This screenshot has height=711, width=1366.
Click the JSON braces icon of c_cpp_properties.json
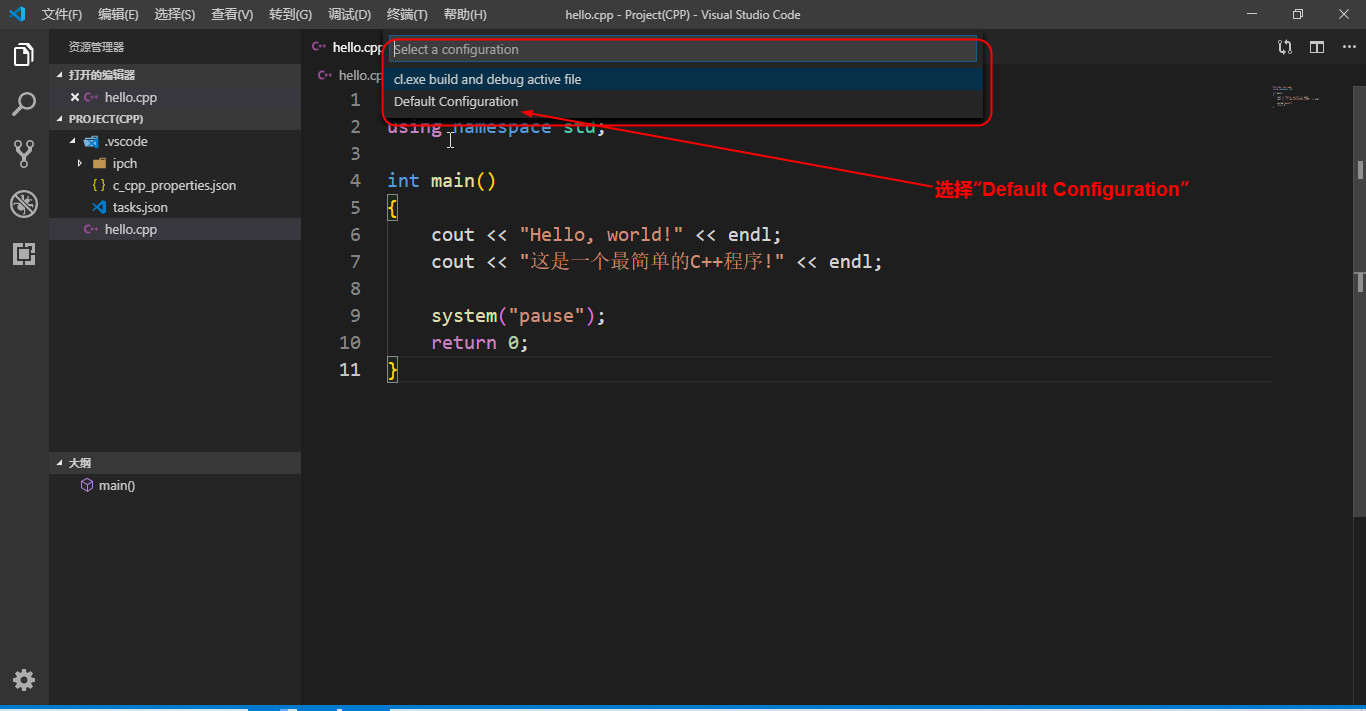[x=99, y=185]
